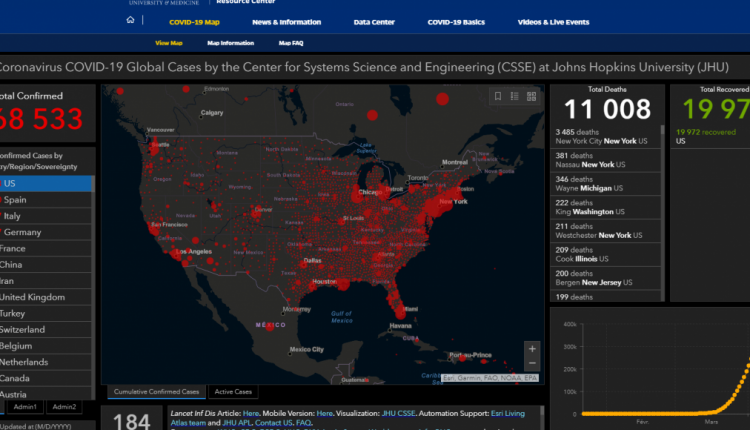Select France in the country list
Viewport: 750px width, 430px height.
click(45, 249)
